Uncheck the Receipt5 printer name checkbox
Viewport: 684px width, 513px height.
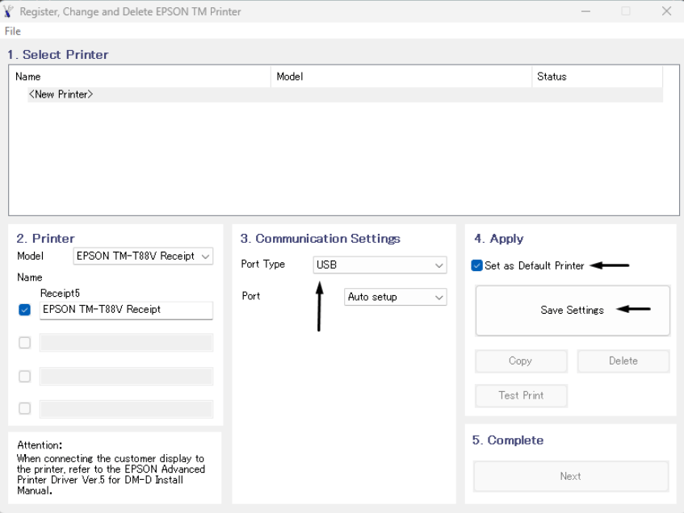[25, 310]
